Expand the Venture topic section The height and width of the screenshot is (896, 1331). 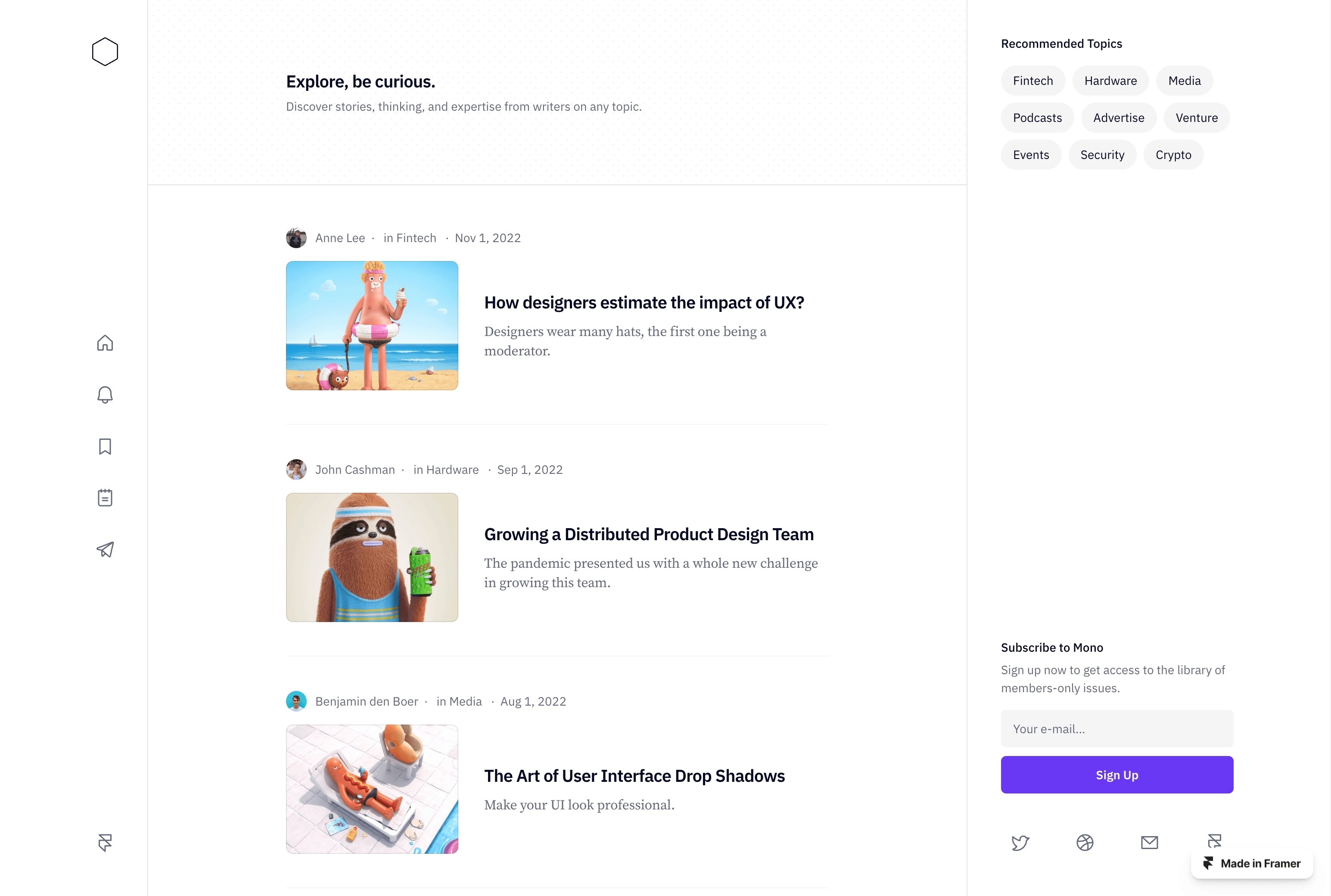pyautogui.click(x=1196, y=117)
